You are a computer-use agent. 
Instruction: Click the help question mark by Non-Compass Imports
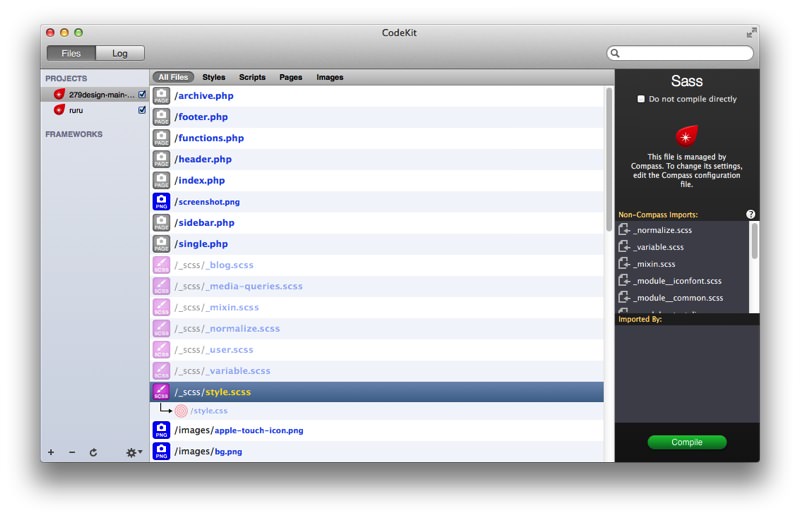click(x=750, y=214)
